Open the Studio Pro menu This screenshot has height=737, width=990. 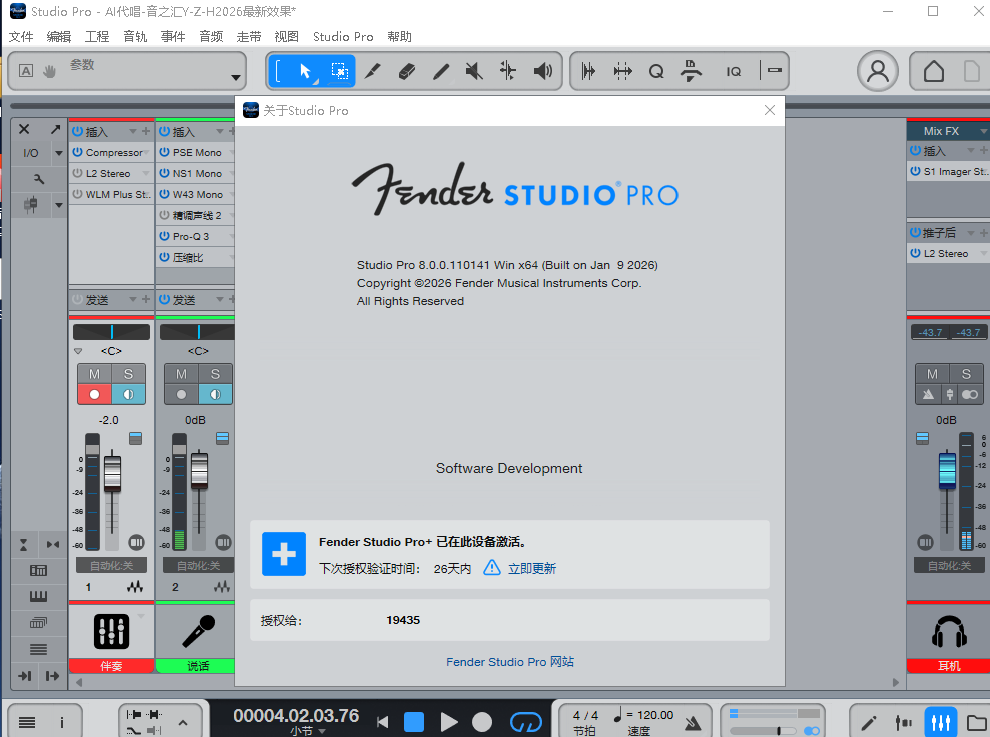coord(343,37)
